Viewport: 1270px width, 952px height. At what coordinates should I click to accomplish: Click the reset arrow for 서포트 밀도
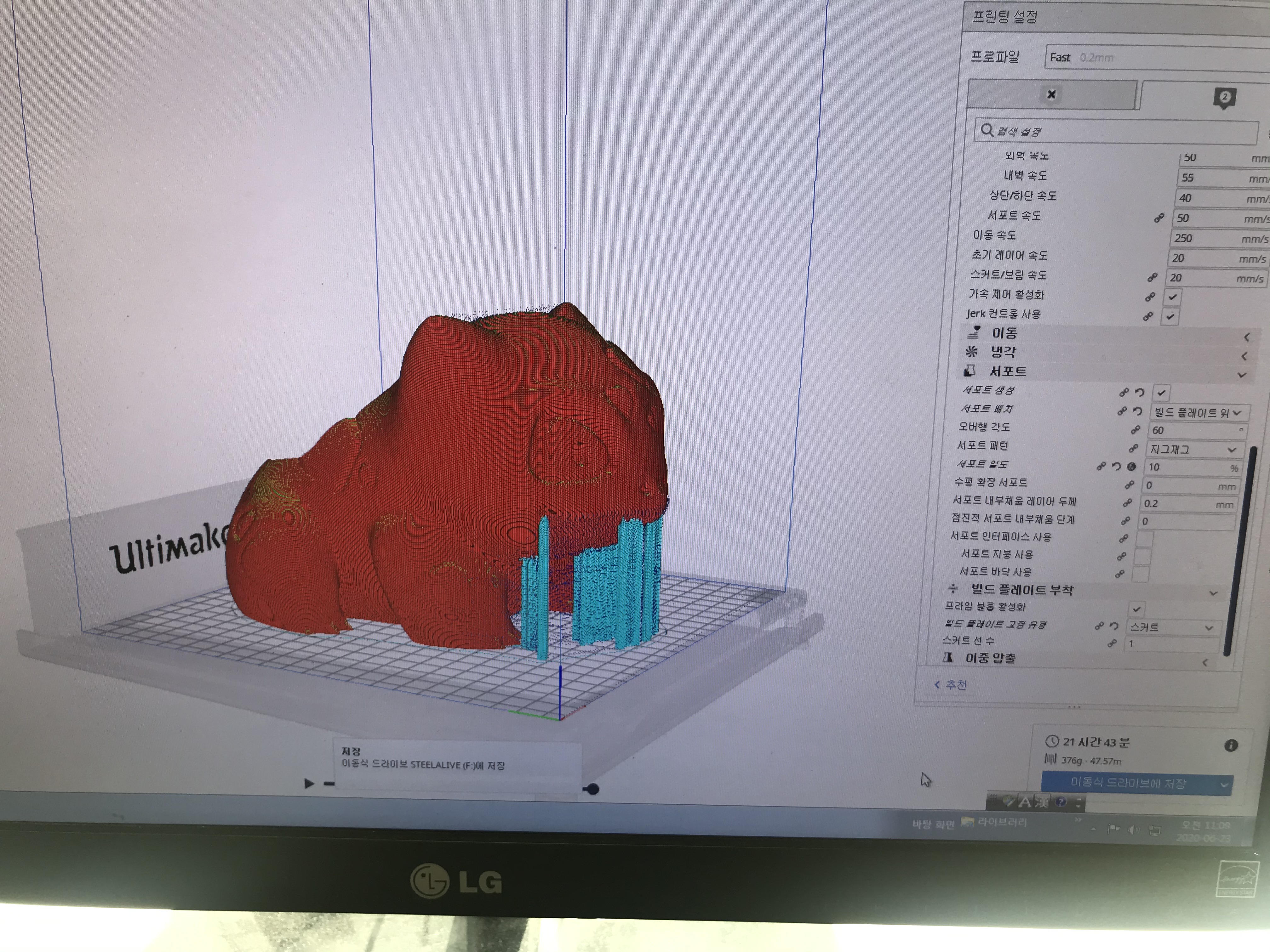tap(1116, 466)
